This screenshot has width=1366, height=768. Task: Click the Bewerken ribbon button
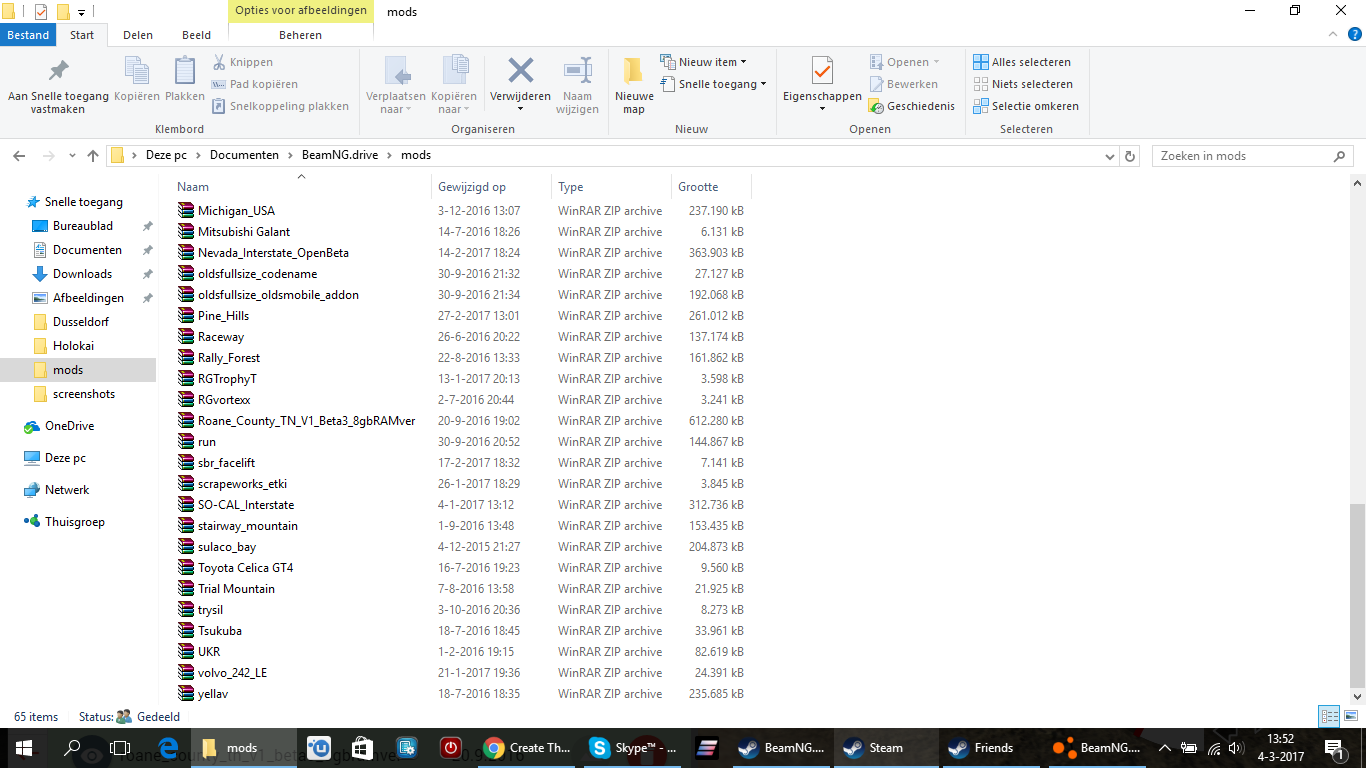[x=903, y=84]
